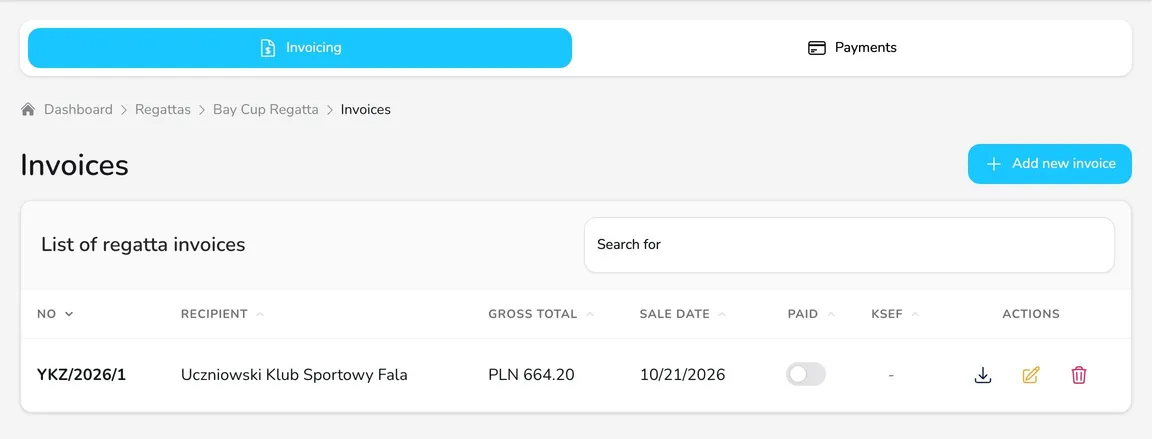Click the Invoices breadcrumb text
Image resolution: width=1152 pixels, height=439 pixels.
tap(366, 109)
